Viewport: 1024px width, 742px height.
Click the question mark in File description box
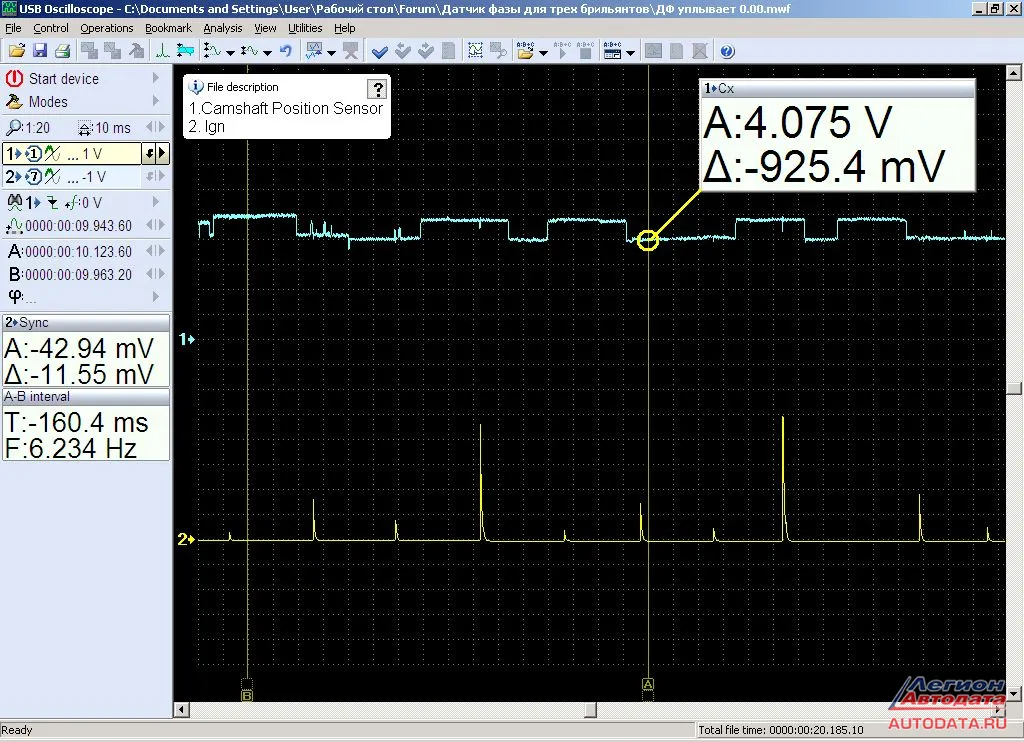point(377,89)
